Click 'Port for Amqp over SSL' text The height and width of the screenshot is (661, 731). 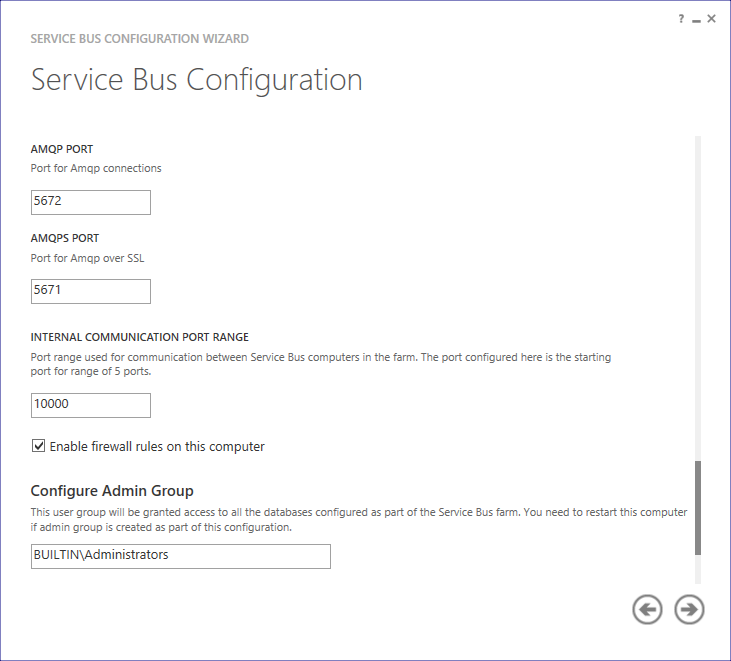pos(87,258)
